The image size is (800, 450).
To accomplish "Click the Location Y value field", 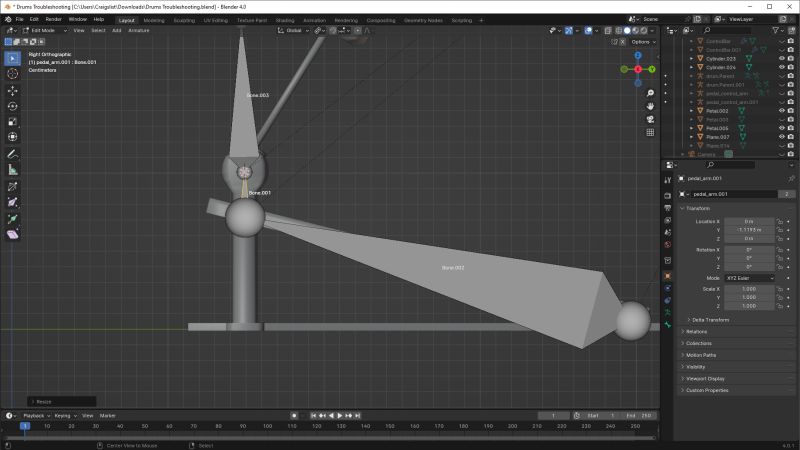I will click(749, 230).
